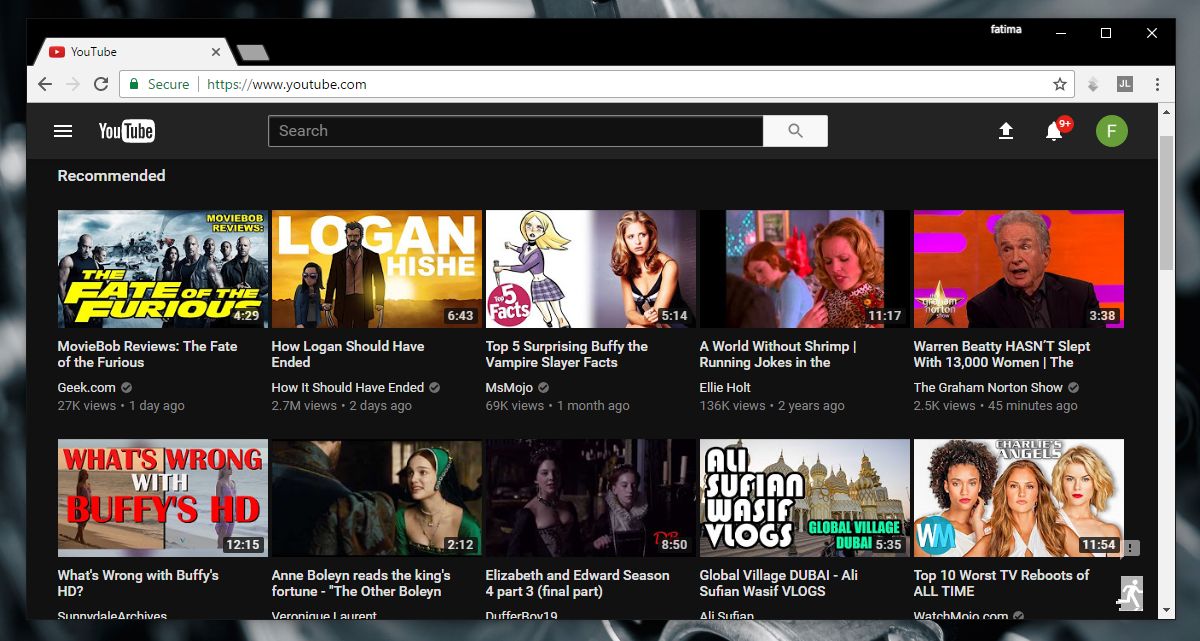Click the running man icon at bottom right
The image size is (1200, 641).
pyautogui.click(x=1131, y=593)
